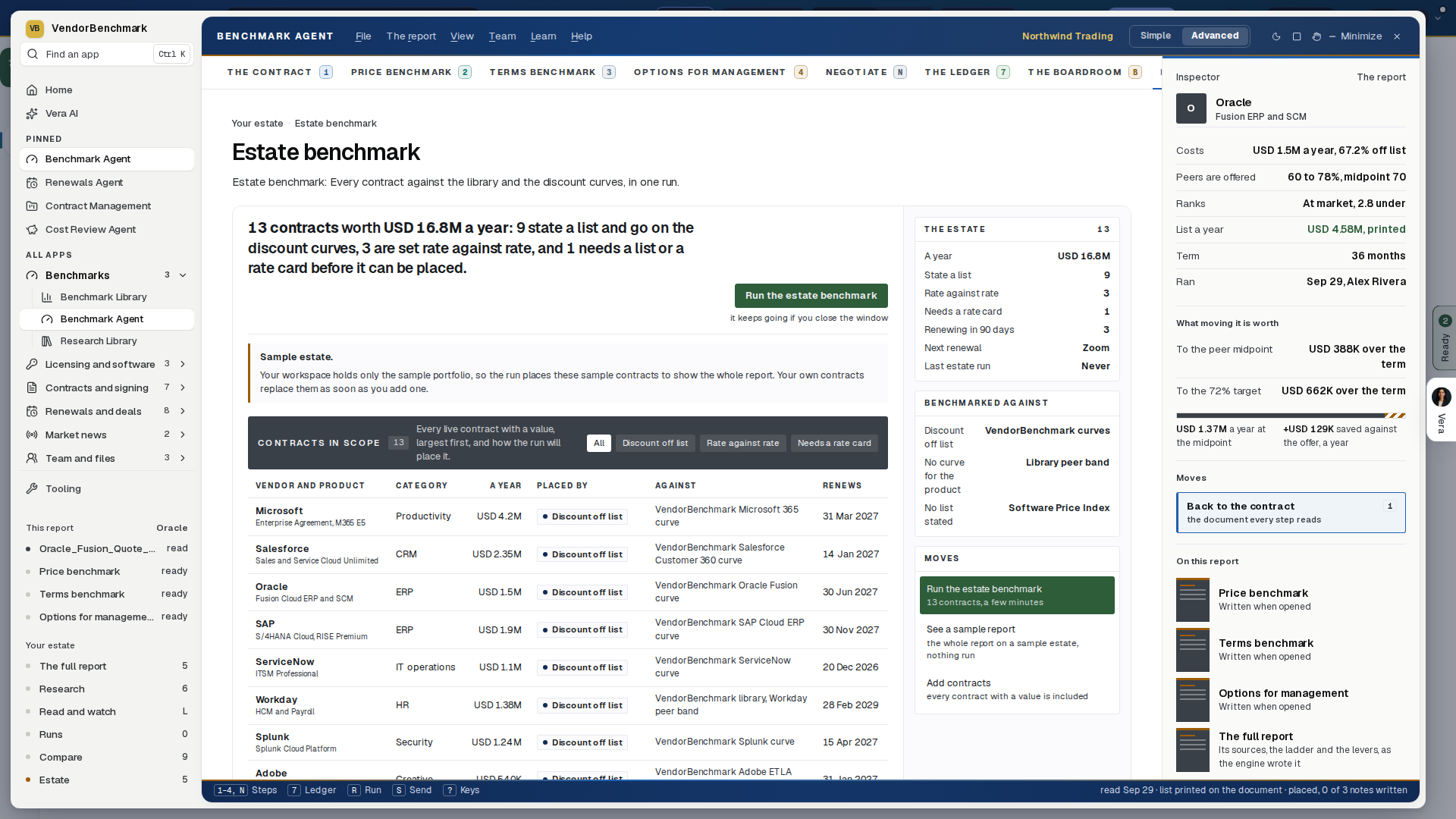The height and width of the screenshot is (819, 1456).
Task: Collapse the Benchmarks group chevron
Action: click(x=183, y=275)
